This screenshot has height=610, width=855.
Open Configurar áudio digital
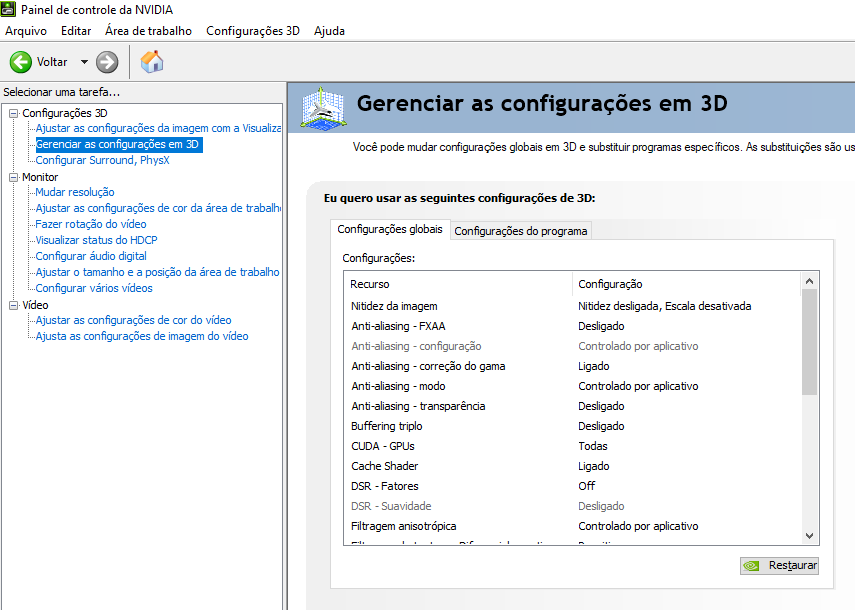[x=91, y=256]
